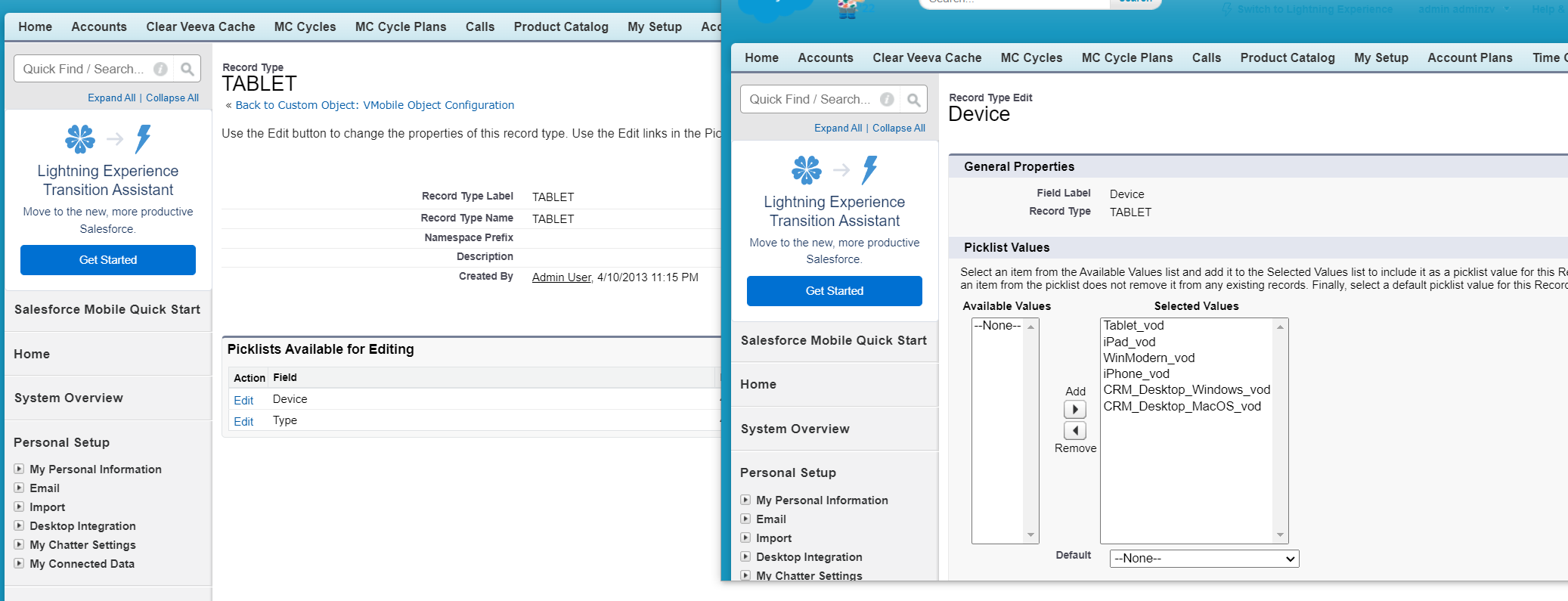Open the Product Catalog tab in left window
Screen dimensions: 1568x601
(560, 26)
